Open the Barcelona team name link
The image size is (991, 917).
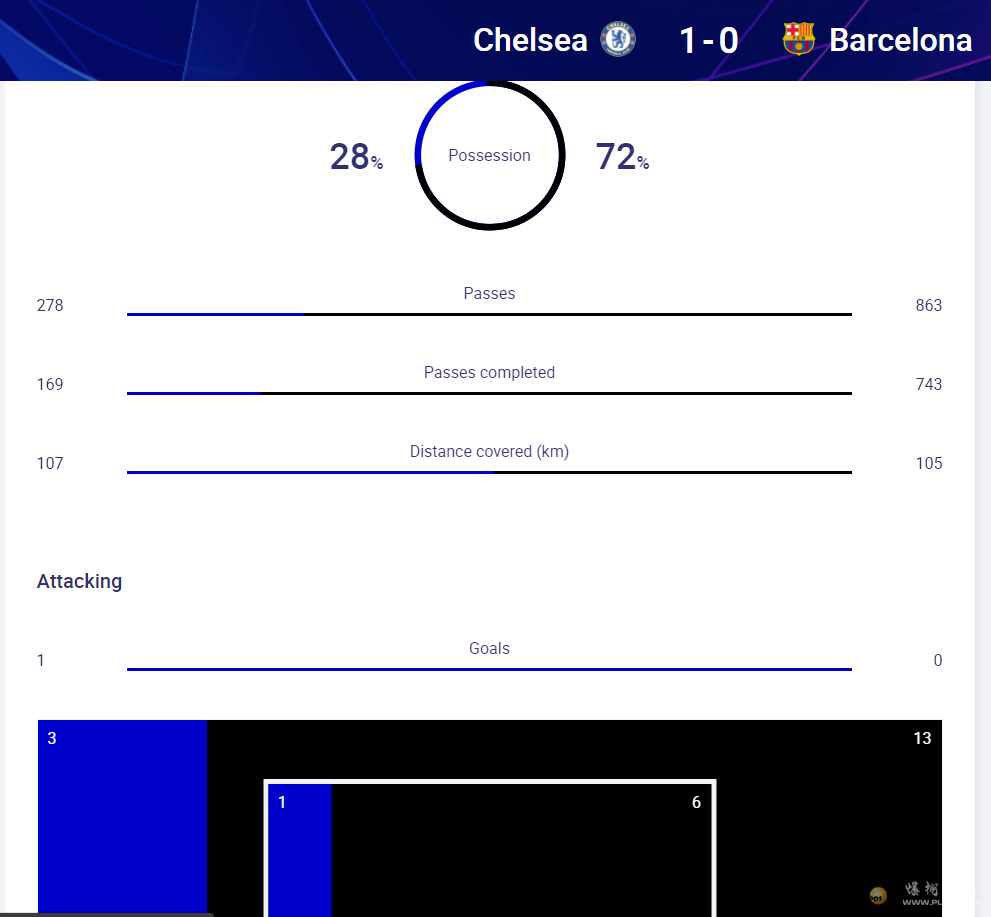click(900, 40)
